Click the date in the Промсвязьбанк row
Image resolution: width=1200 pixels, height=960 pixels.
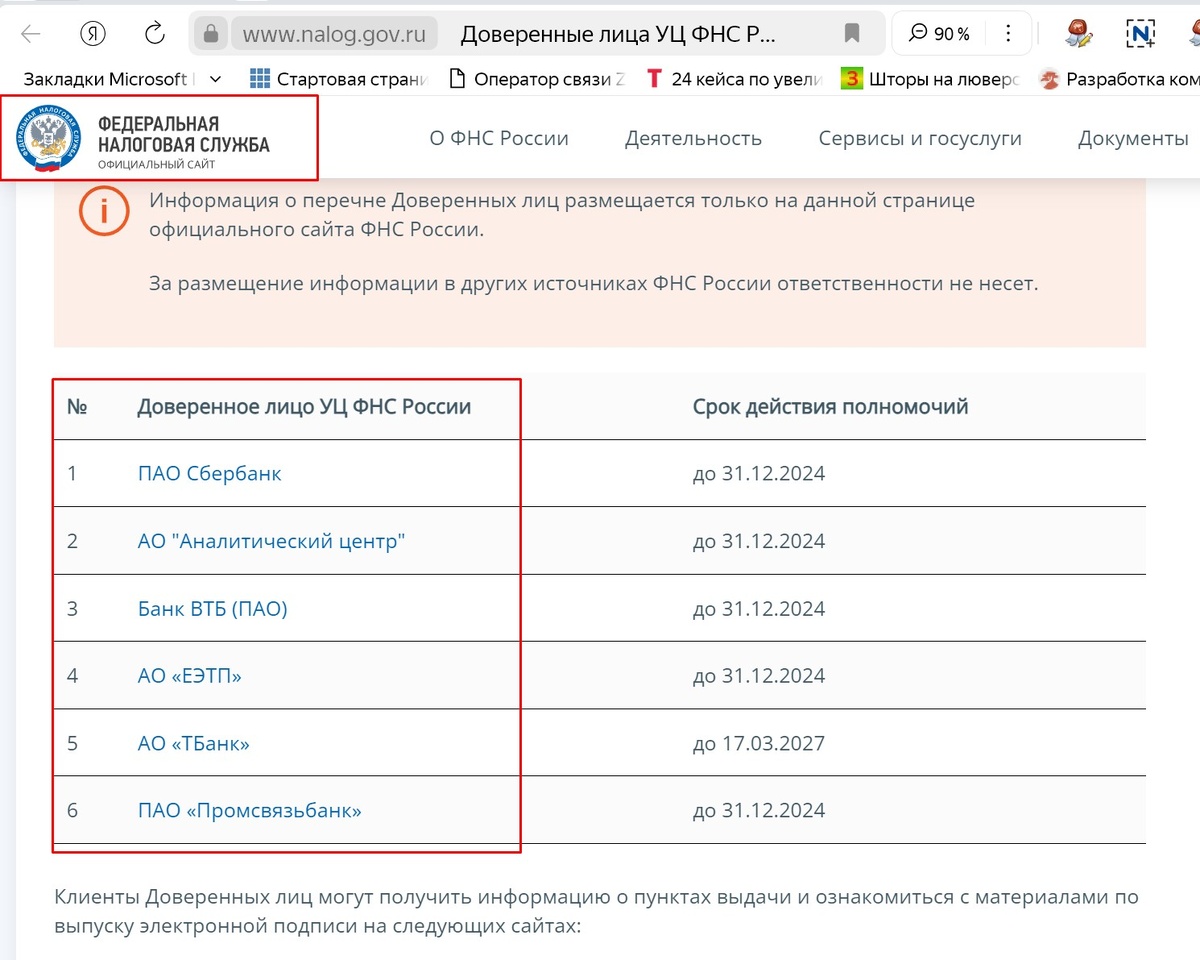coord(759,811)
